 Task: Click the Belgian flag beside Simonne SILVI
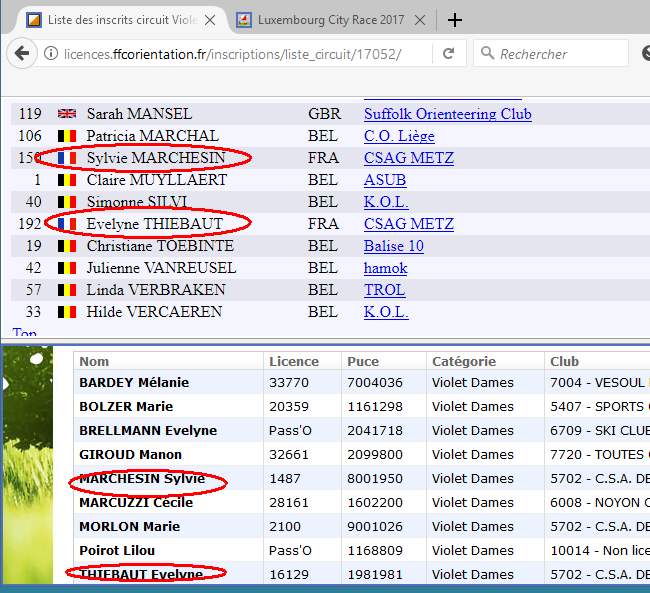tap(67, 202)
